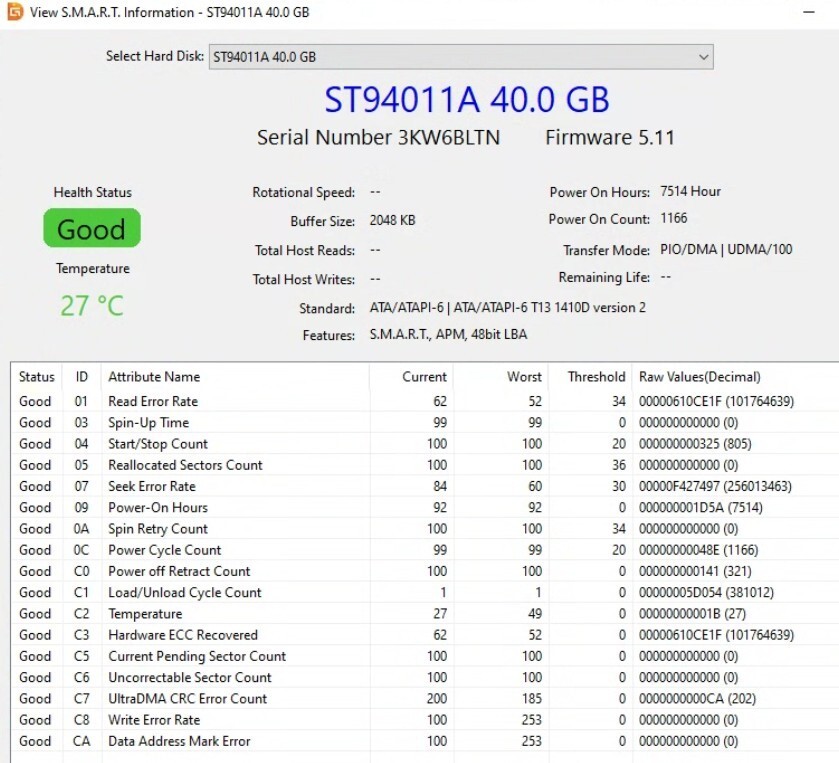Select the Spin-Up Time row
This screenshot has height=763, width=839.
click(x=425, y=423)
